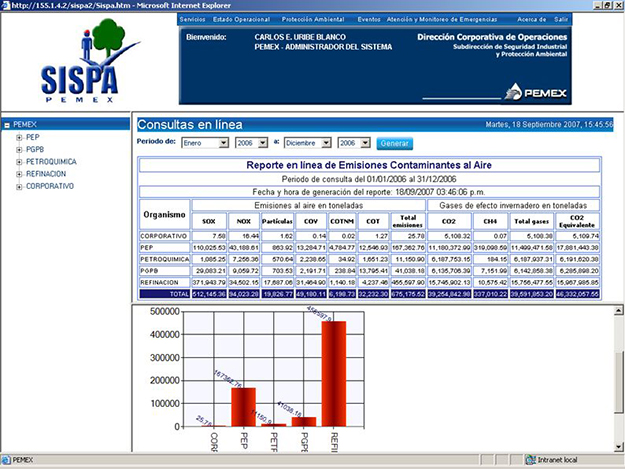625x469 pixels.
Task: Collapse the PEMEX root tree node
Action: tap(7, 125)
